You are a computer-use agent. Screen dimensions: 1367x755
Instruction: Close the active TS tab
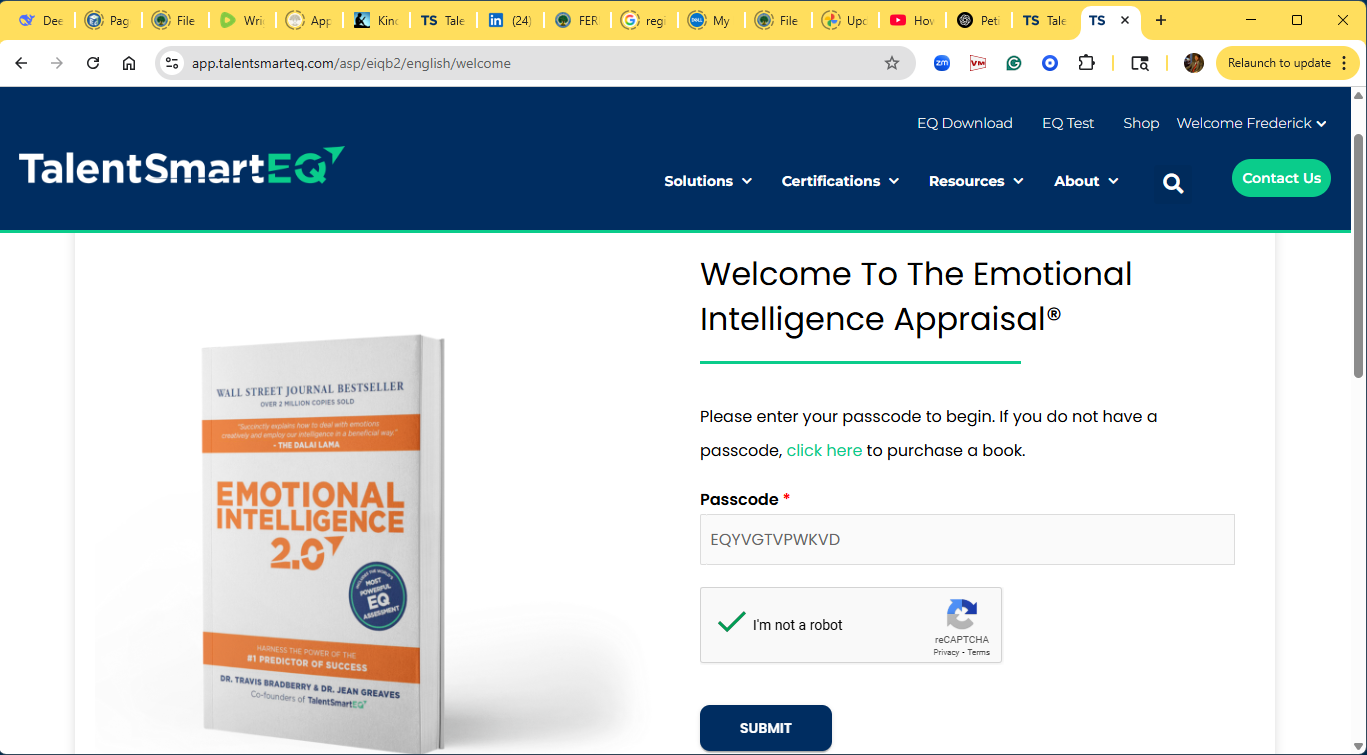click(1125, 20)
